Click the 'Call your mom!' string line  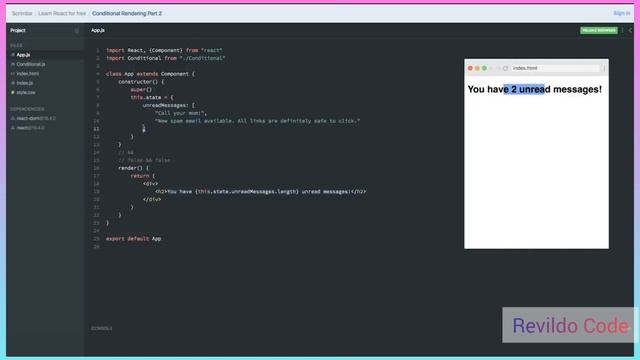[x=181, y=113]
